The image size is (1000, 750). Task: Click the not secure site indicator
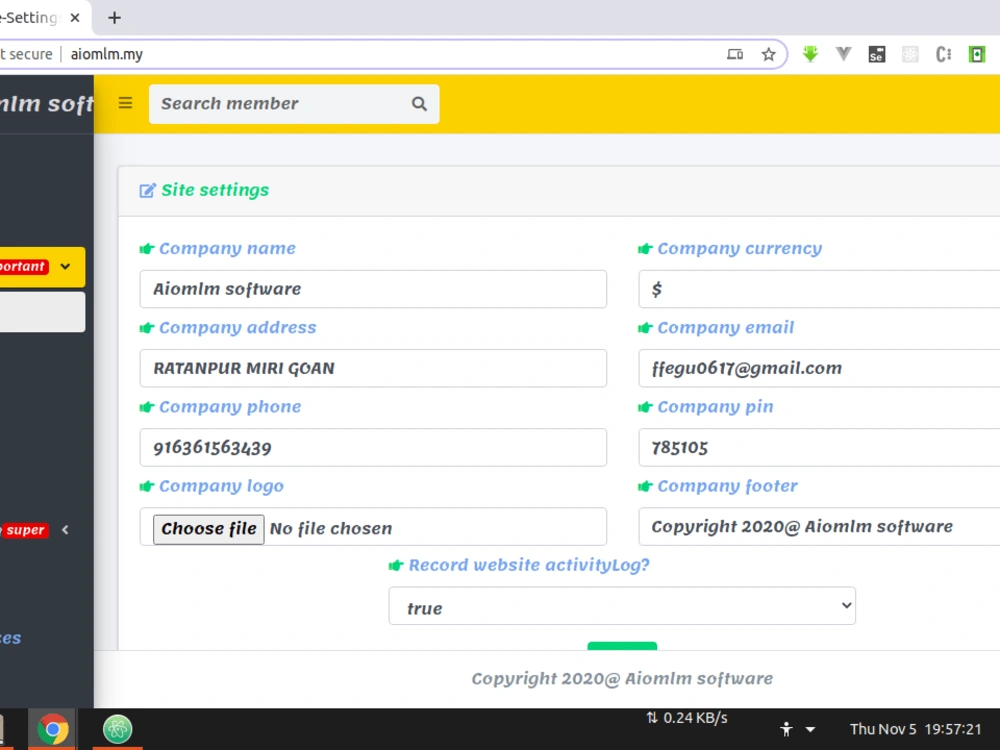pos(26,54)
